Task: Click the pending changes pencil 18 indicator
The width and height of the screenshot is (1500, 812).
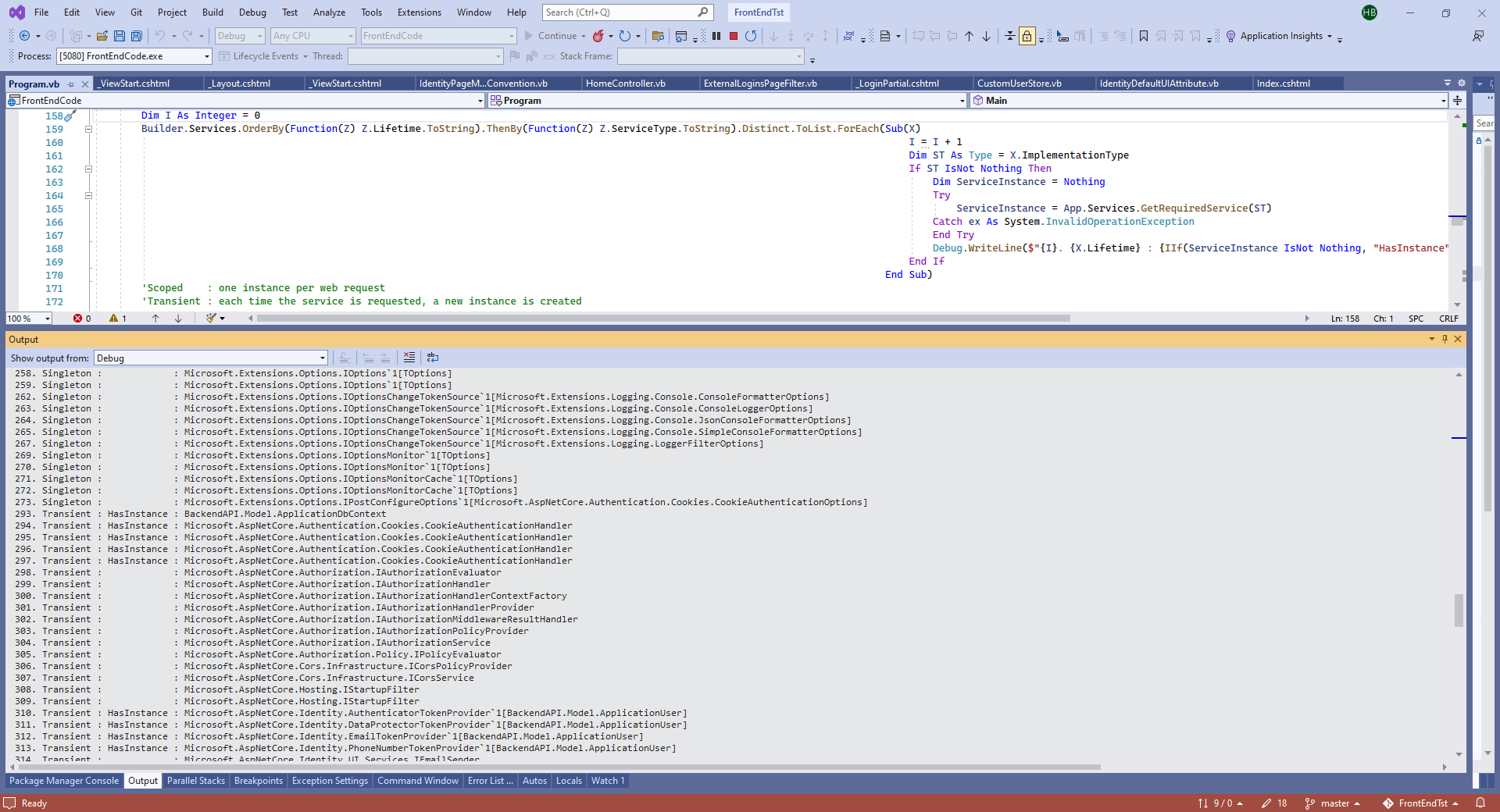Action: pos(1274,803)
